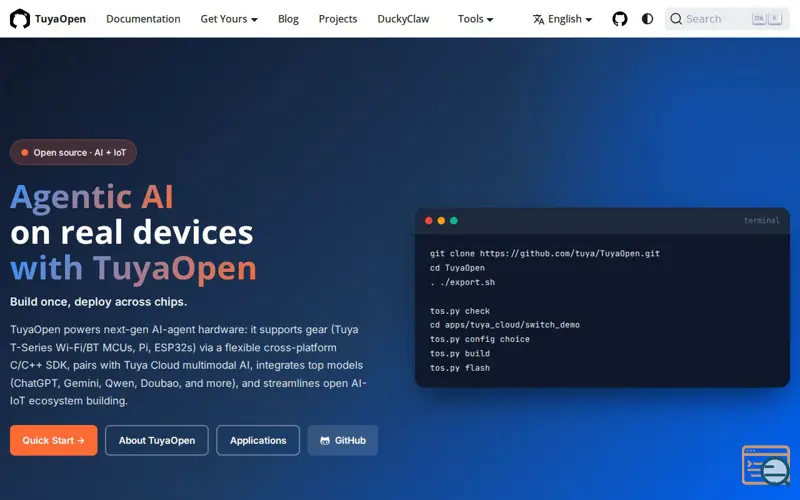Toggle dark/light mode contrast icon
This screenshot has width=800, height=500.
[x=647, y=19]
